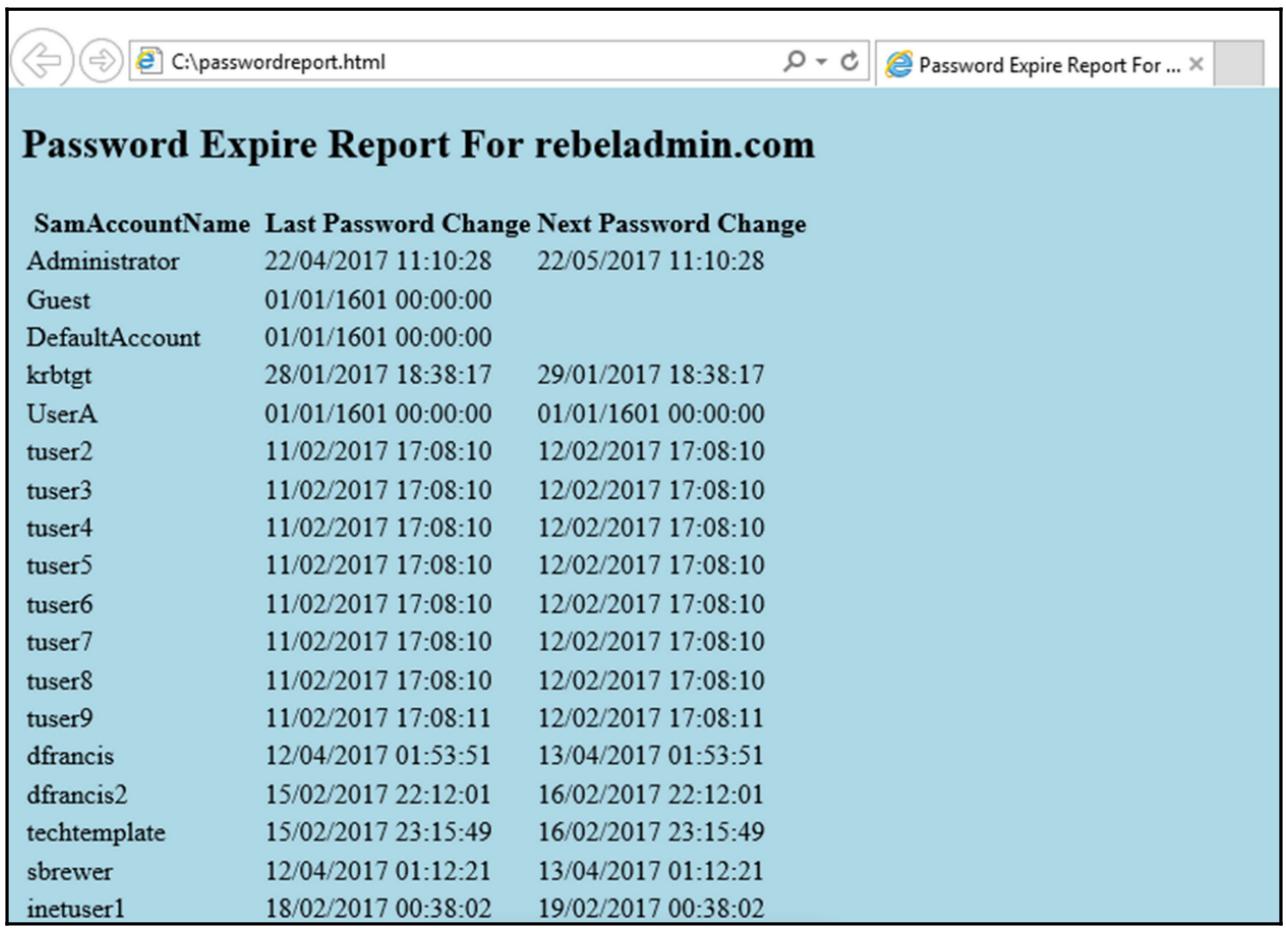Viewport: 1286px width, 929px height.
Task: Refresh the page with the reload icon
Action: (x=850, y=61)
